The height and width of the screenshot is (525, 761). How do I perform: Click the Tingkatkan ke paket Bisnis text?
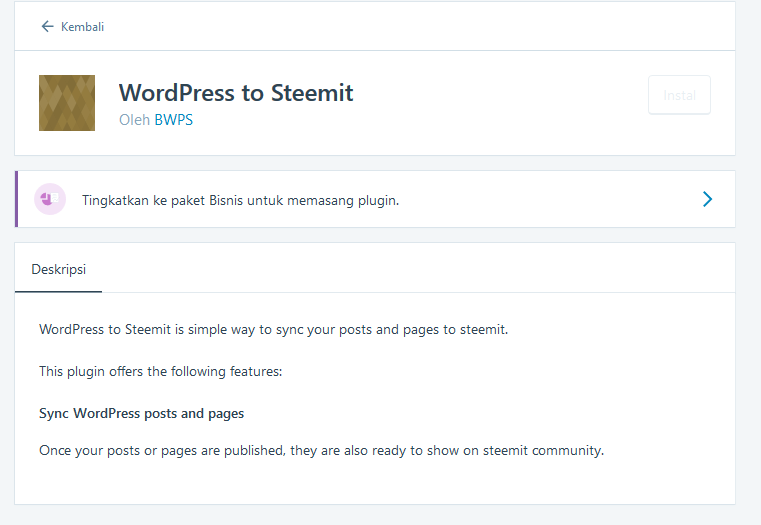[240, 200]
